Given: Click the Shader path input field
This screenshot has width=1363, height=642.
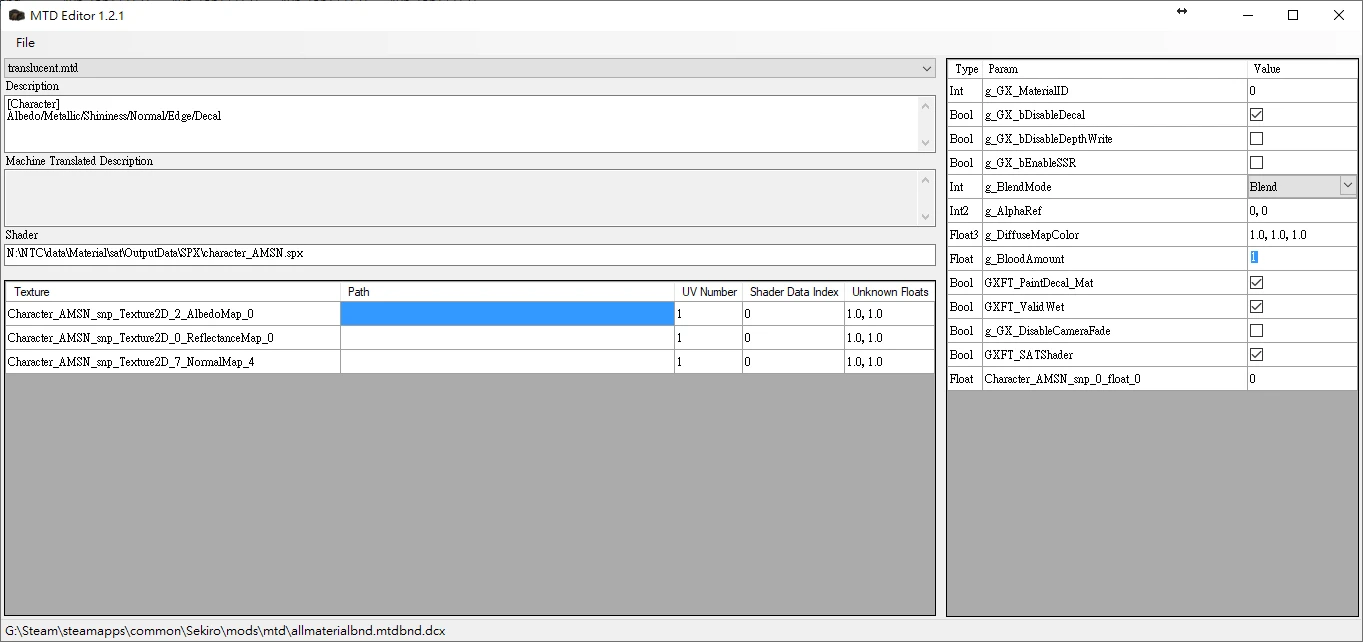Looking at the screenshot, I should [x=470, y=254].
